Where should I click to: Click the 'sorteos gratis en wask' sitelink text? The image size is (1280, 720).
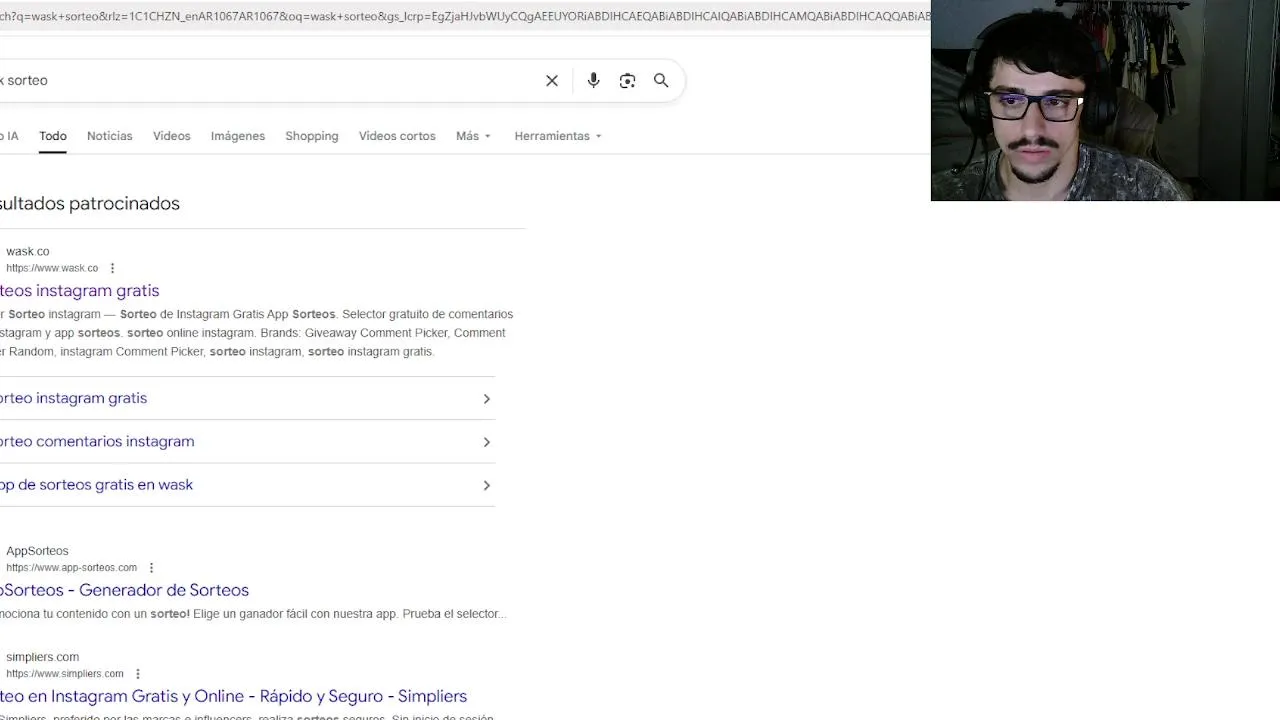tap(96, 485)
